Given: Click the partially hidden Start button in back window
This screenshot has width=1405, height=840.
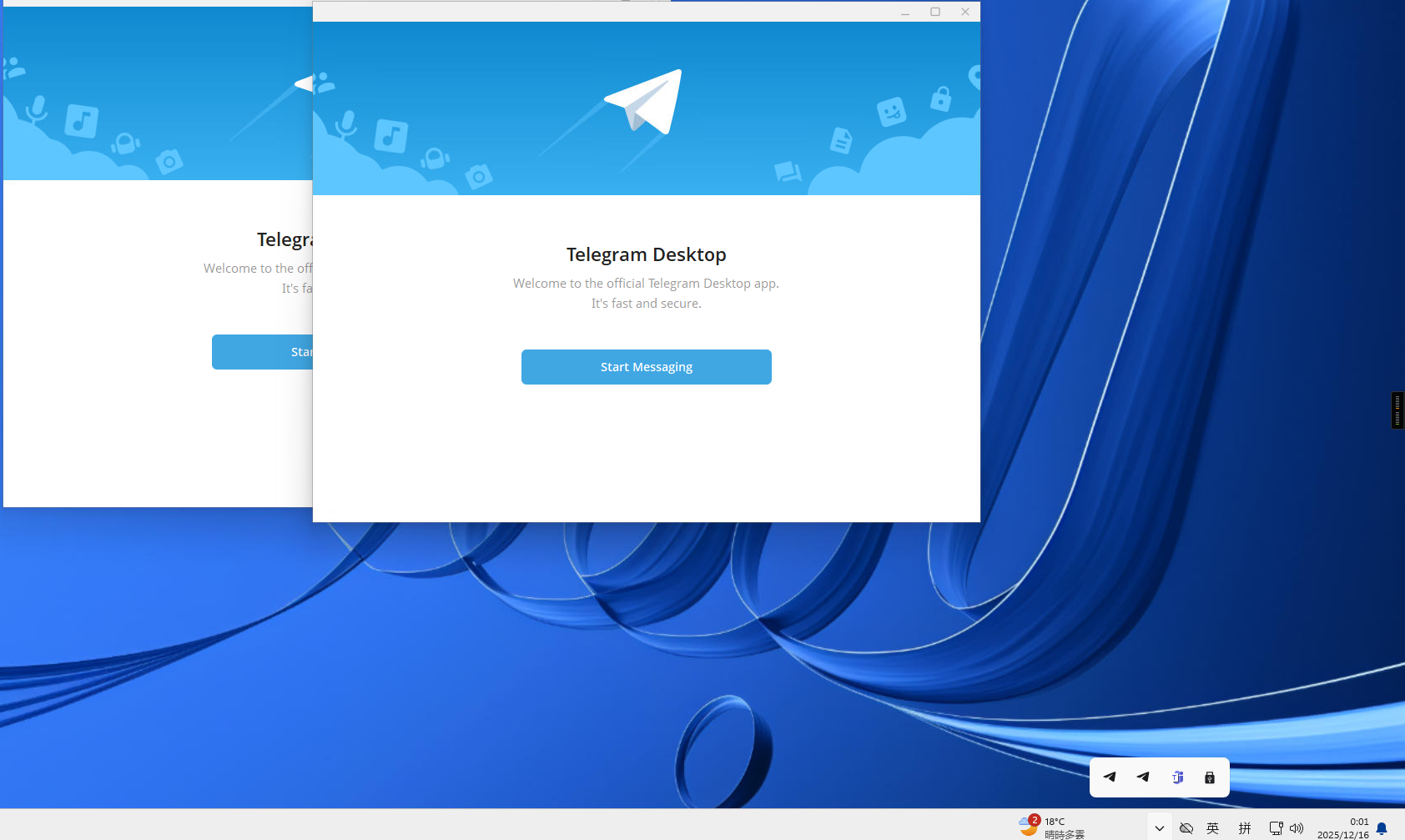Looking at the screenshot, I should (262, 352).
